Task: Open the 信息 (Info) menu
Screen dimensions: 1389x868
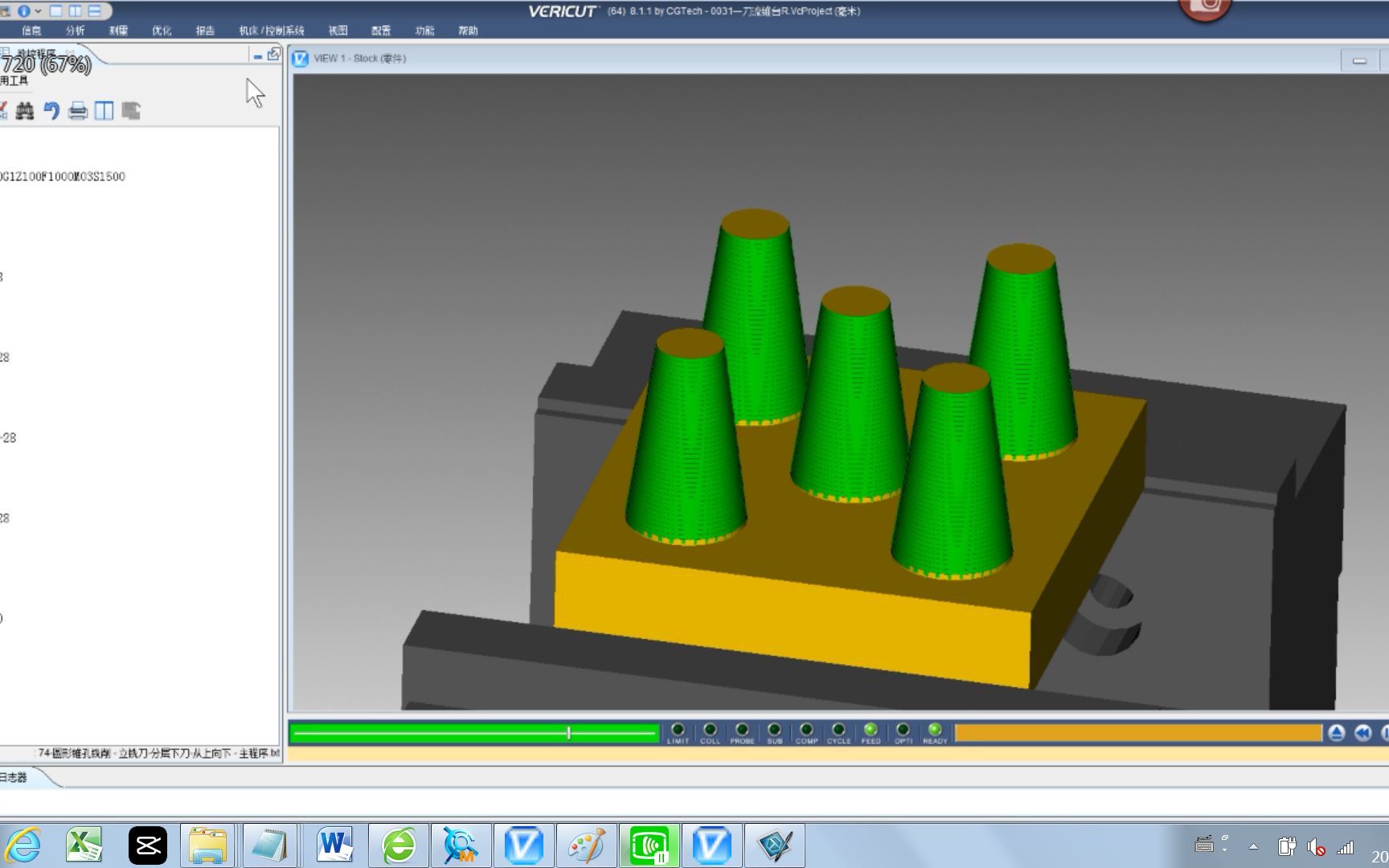Action: pyautogui.click(x=31, y=31)
